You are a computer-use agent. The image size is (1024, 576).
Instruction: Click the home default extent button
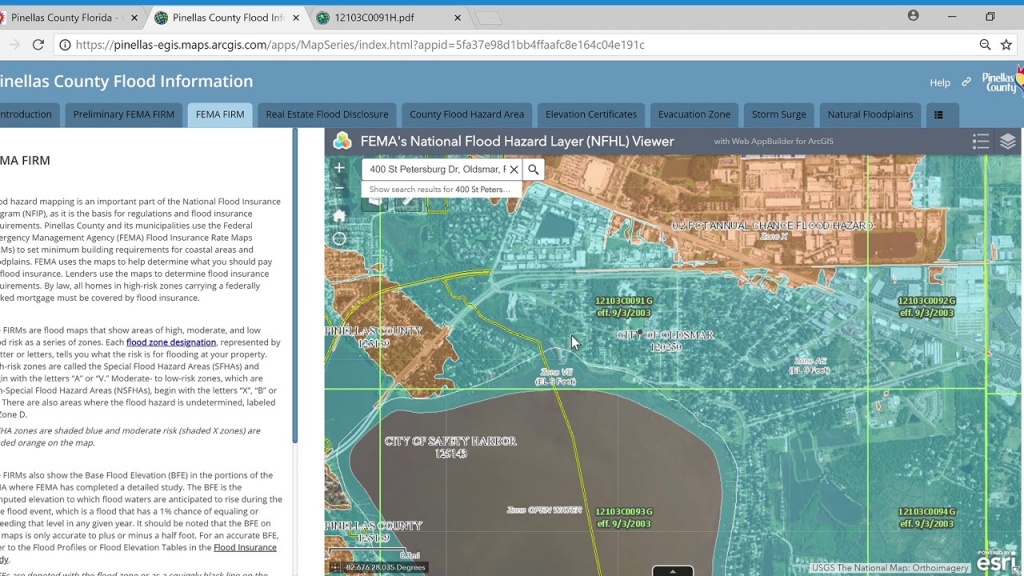tap(340, 215)
